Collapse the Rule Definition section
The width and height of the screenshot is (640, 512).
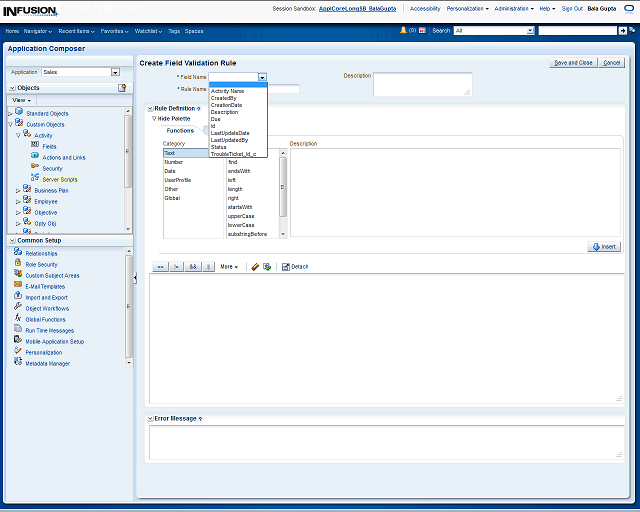pyautogui.click(x=150, y=108)
